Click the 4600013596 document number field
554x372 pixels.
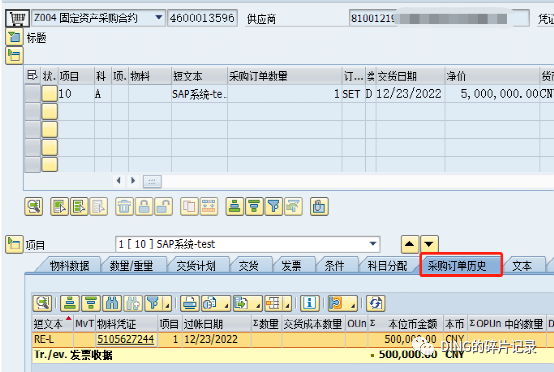coord(202,18)
